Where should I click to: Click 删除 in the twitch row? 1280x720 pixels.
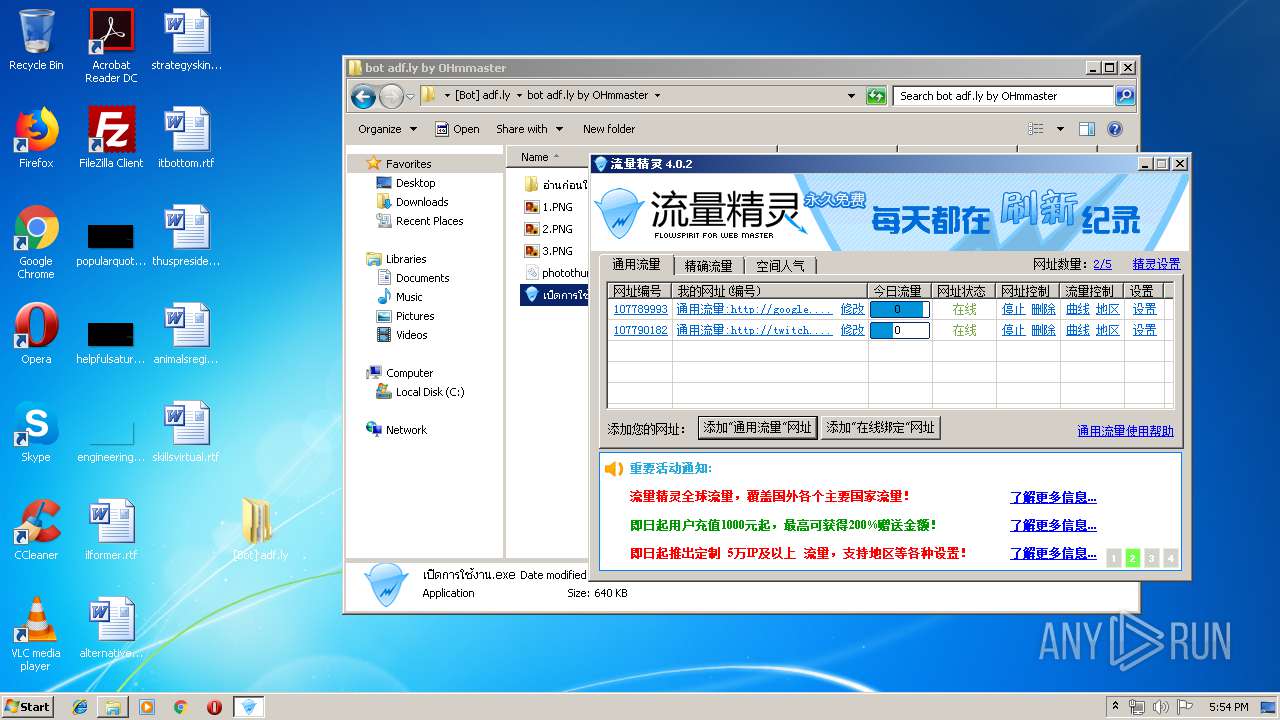click(x=1043, y=330)
